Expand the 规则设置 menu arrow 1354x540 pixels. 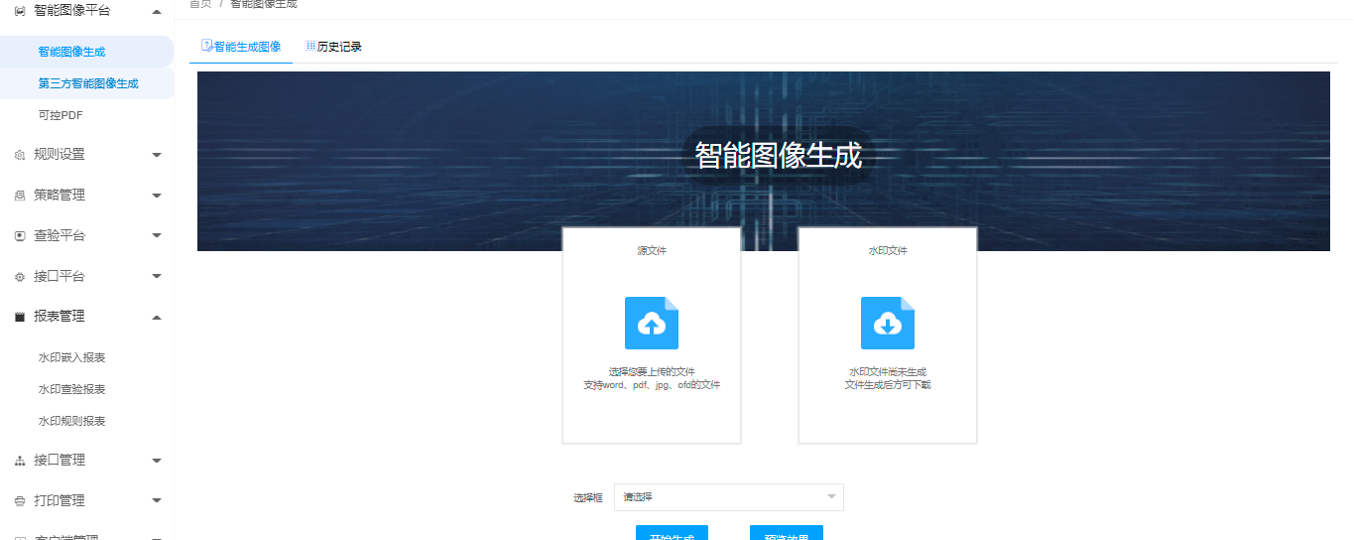point(156,155)
